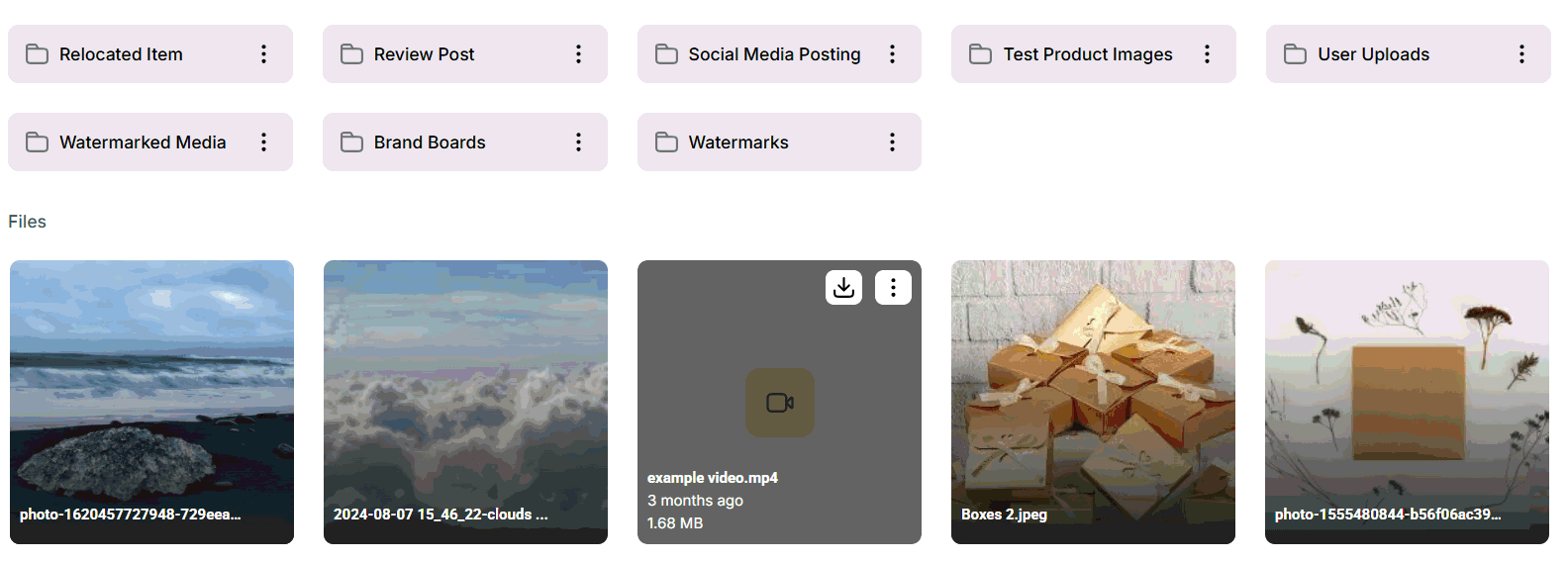Click the video camera icon on example video

click(780, 403)
